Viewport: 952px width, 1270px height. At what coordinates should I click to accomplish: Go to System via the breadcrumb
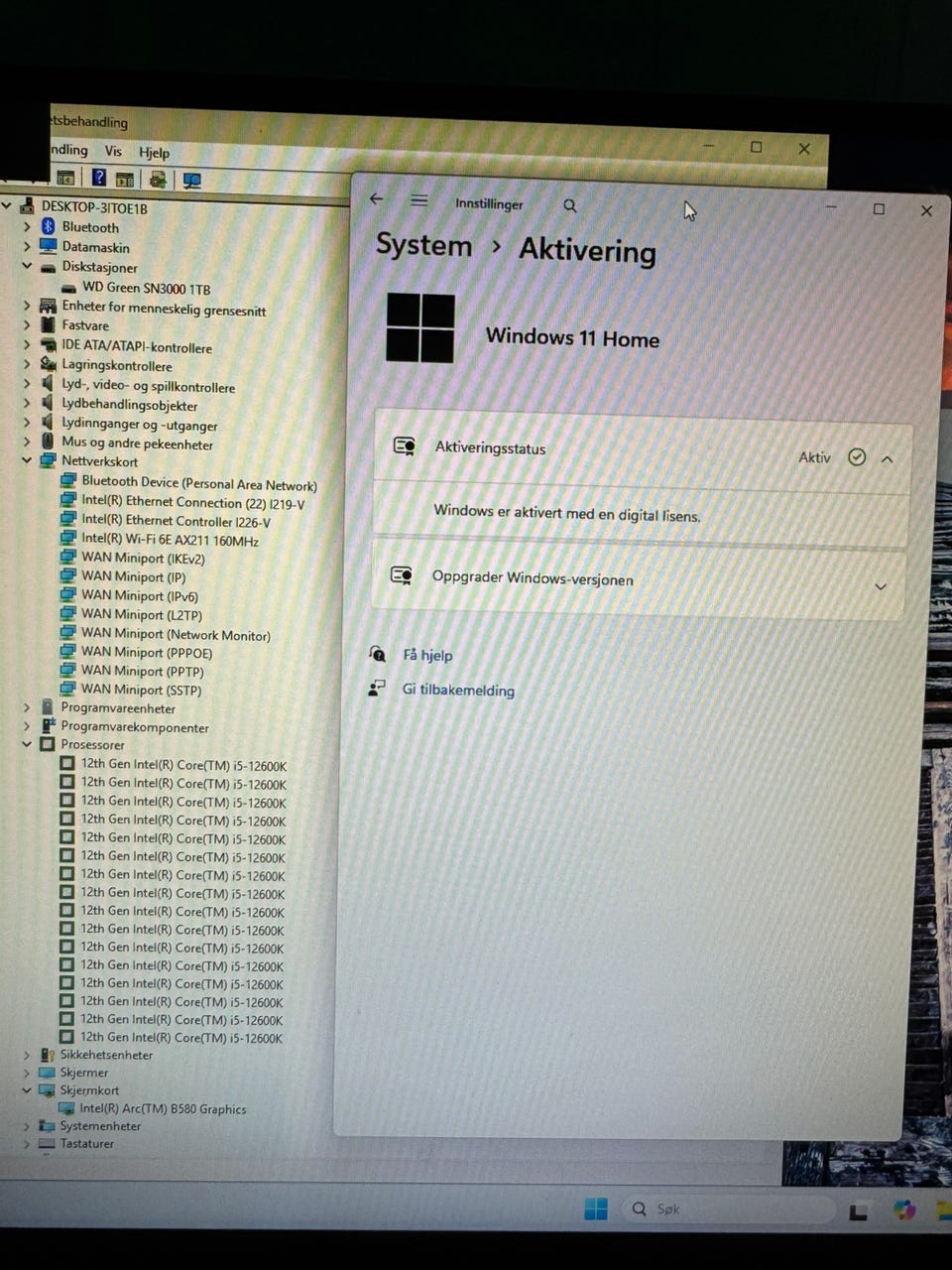pyautogui.click(x=423, y=245)
